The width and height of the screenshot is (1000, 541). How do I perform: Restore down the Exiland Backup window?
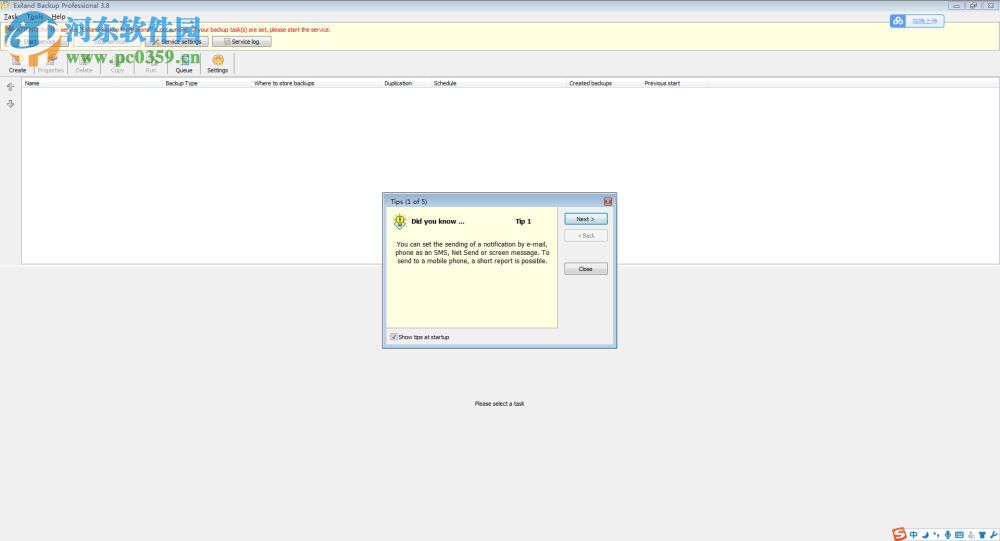973,6
